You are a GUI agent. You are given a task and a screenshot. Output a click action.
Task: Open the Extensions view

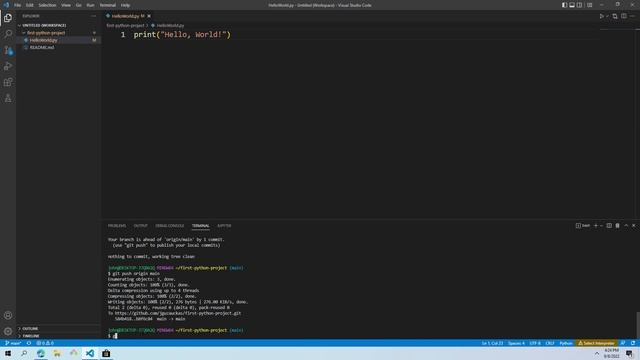point(8,82)
